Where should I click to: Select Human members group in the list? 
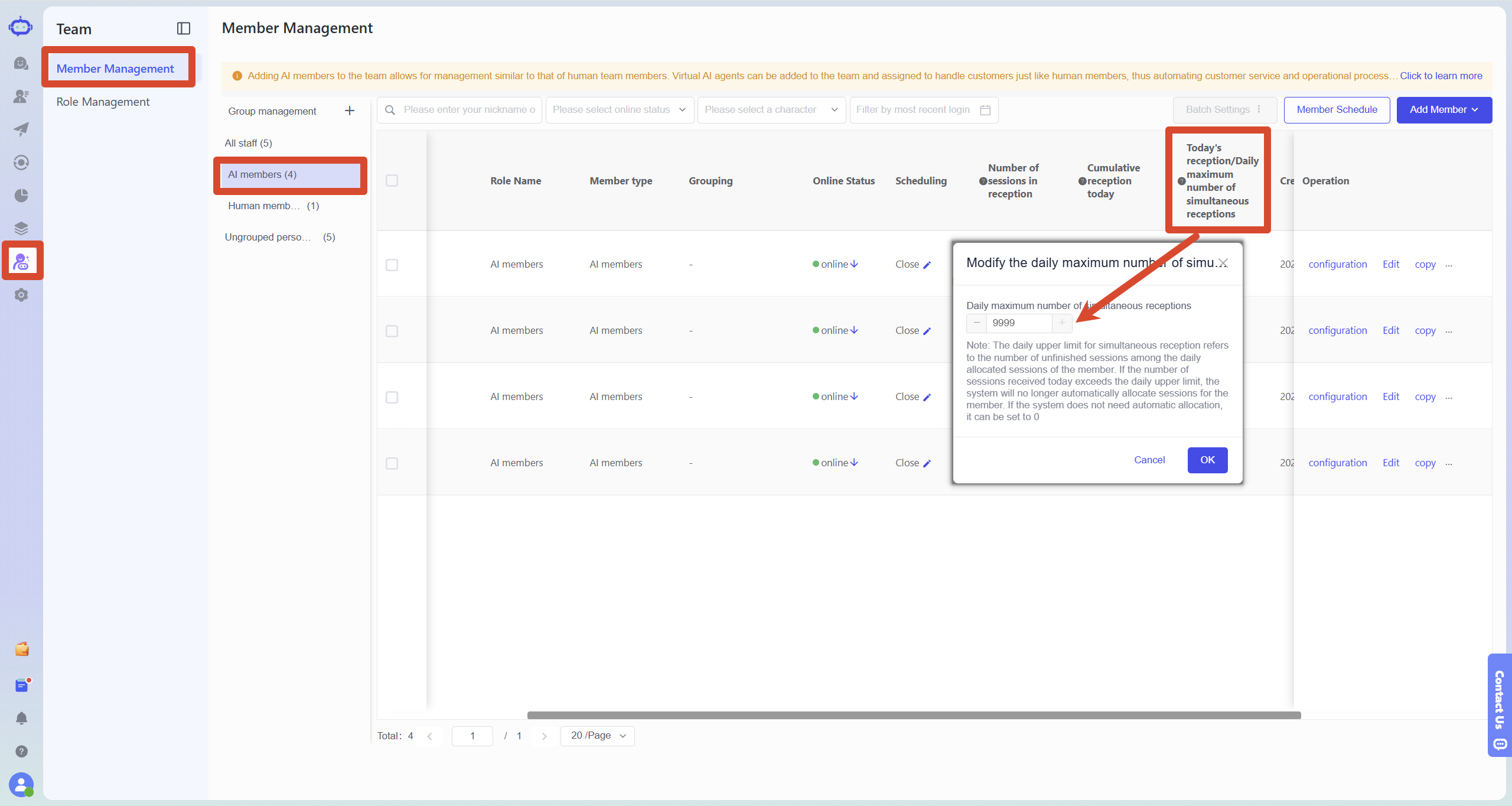[x=273, y=206]
